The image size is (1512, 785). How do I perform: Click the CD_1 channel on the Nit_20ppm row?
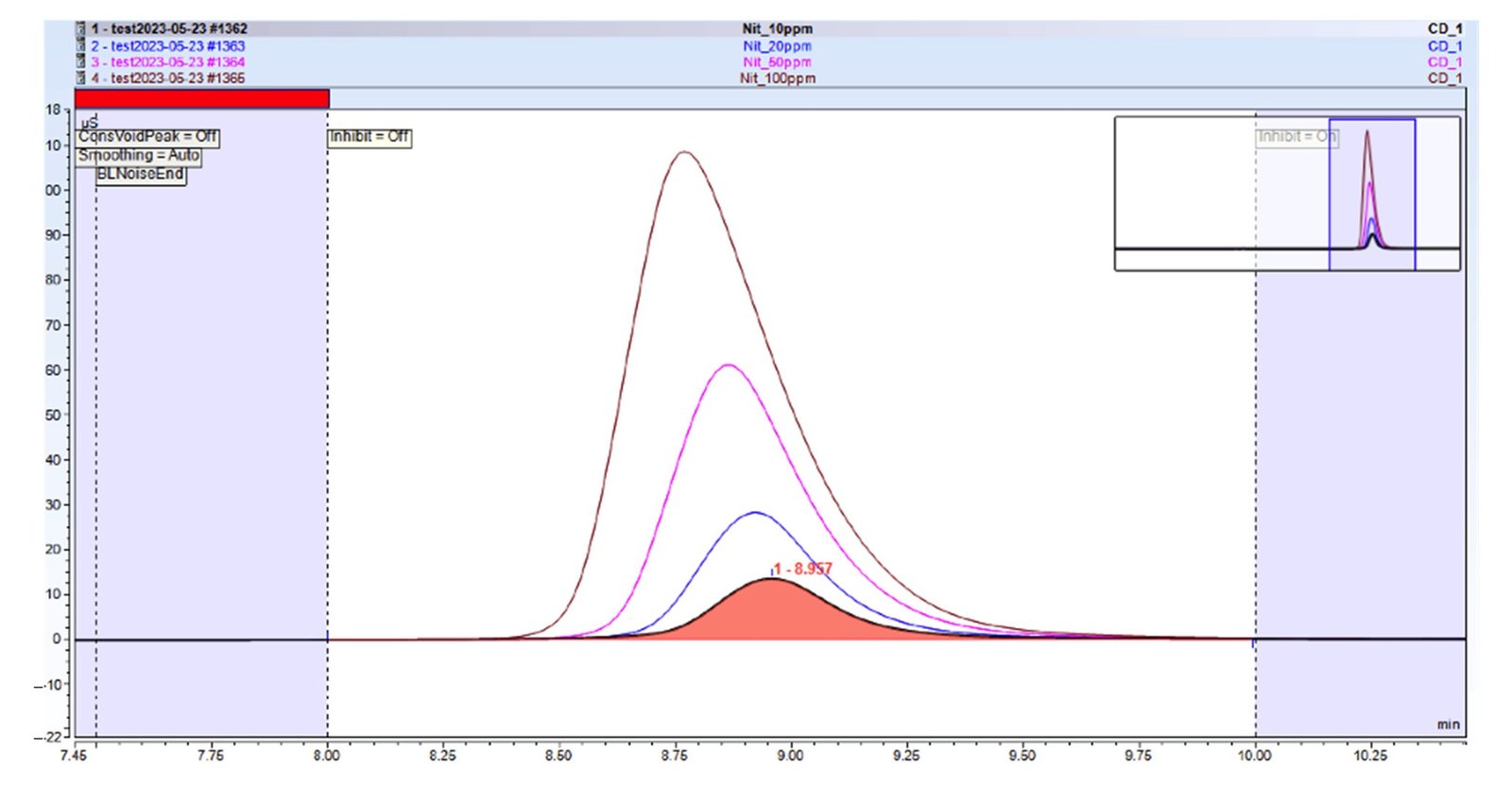click(1445, 45)
